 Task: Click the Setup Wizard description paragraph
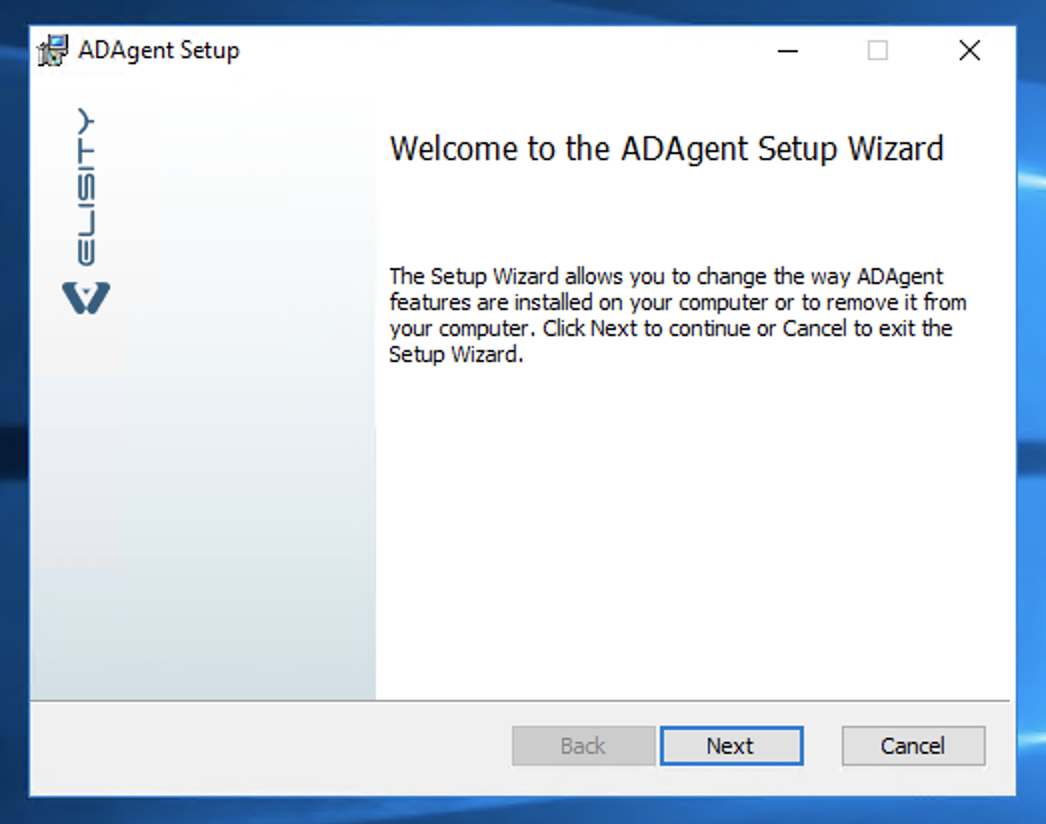pos(678,315)
